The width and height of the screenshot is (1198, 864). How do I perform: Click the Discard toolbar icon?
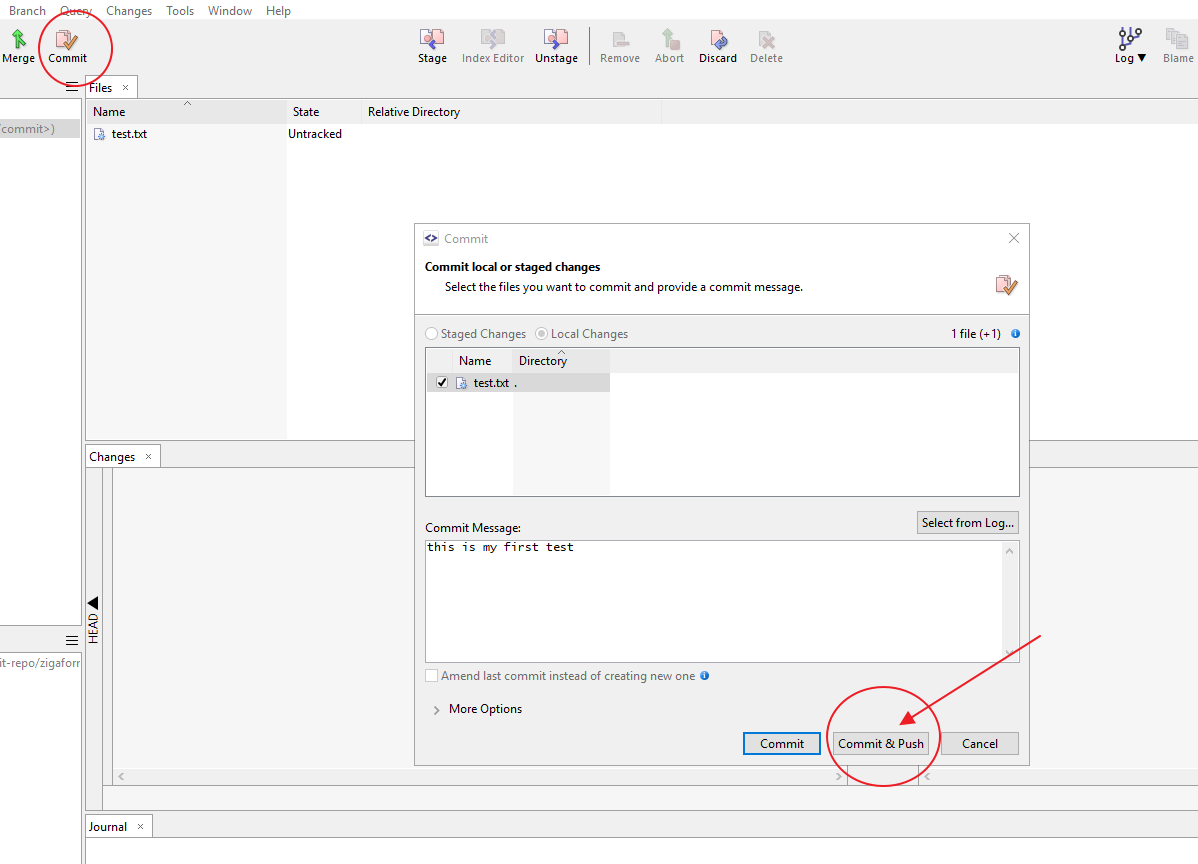[717, 45]
